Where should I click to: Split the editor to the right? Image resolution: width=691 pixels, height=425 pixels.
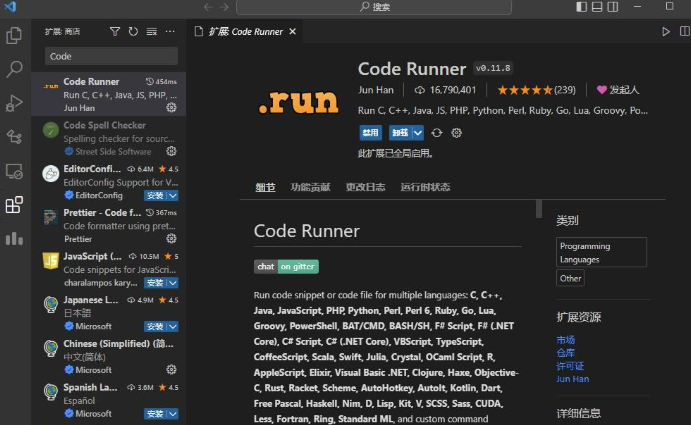pos(684,31)
